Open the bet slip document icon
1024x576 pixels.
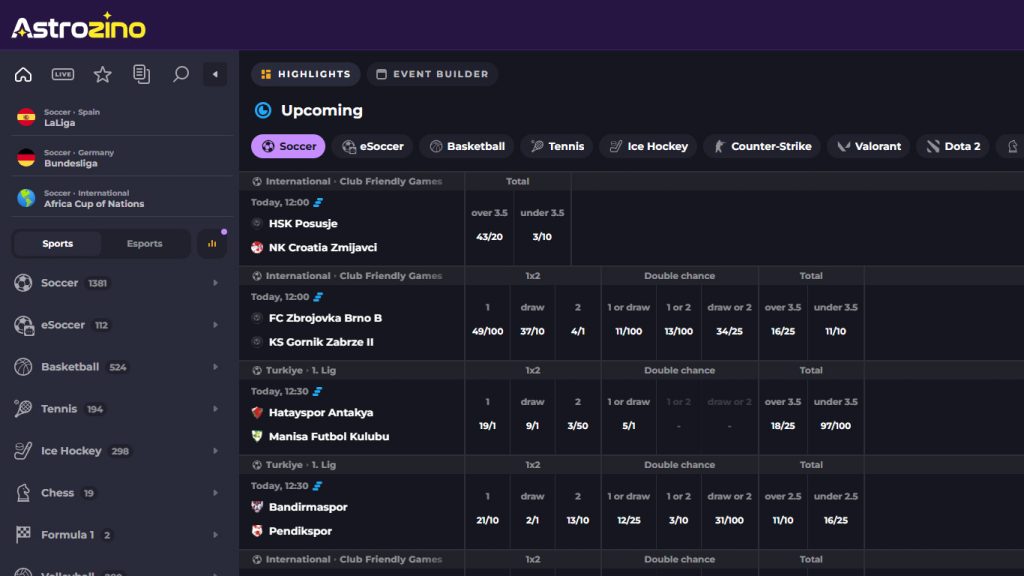click(x=141, y=74)
